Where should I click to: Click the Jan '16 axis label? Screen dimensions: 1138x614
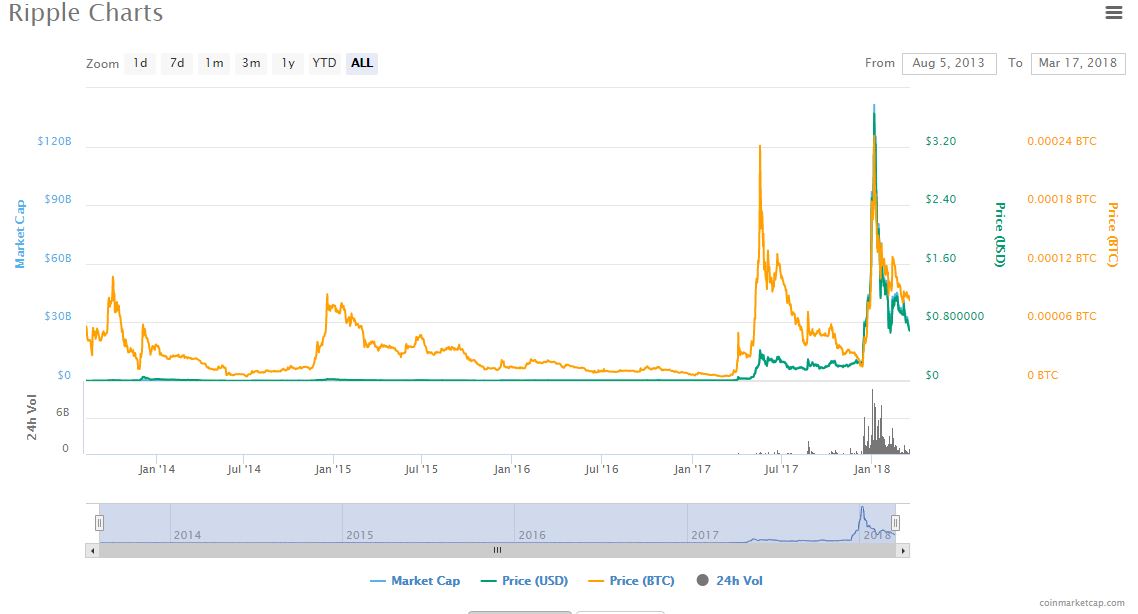click(512, 470)
